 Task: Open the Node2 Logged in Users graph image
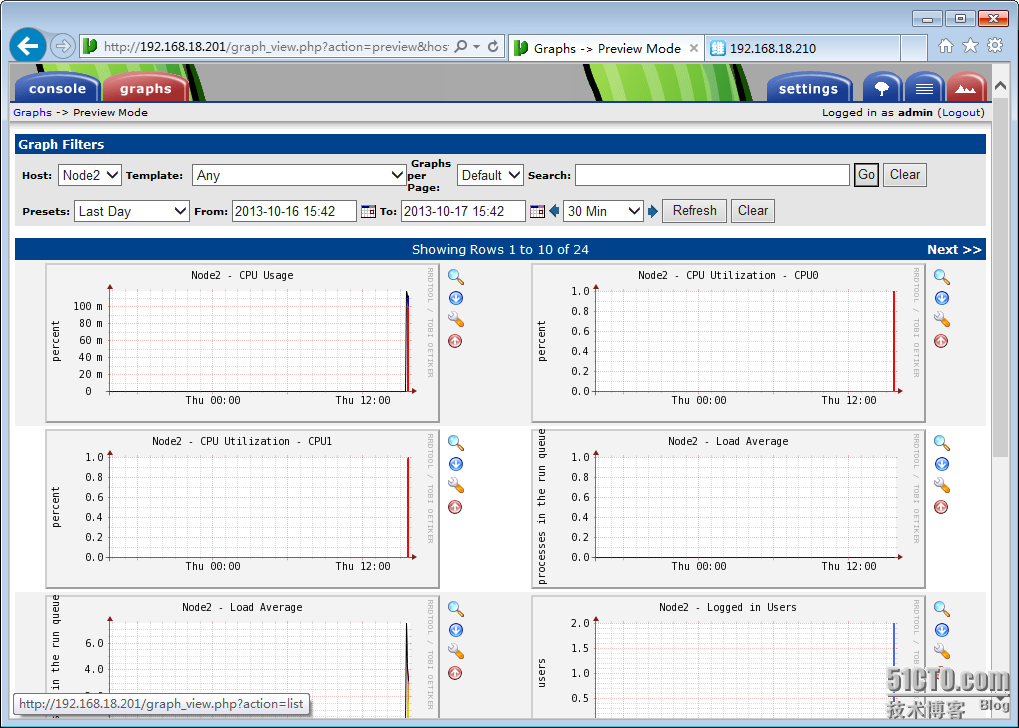click(x=729, y=658)
